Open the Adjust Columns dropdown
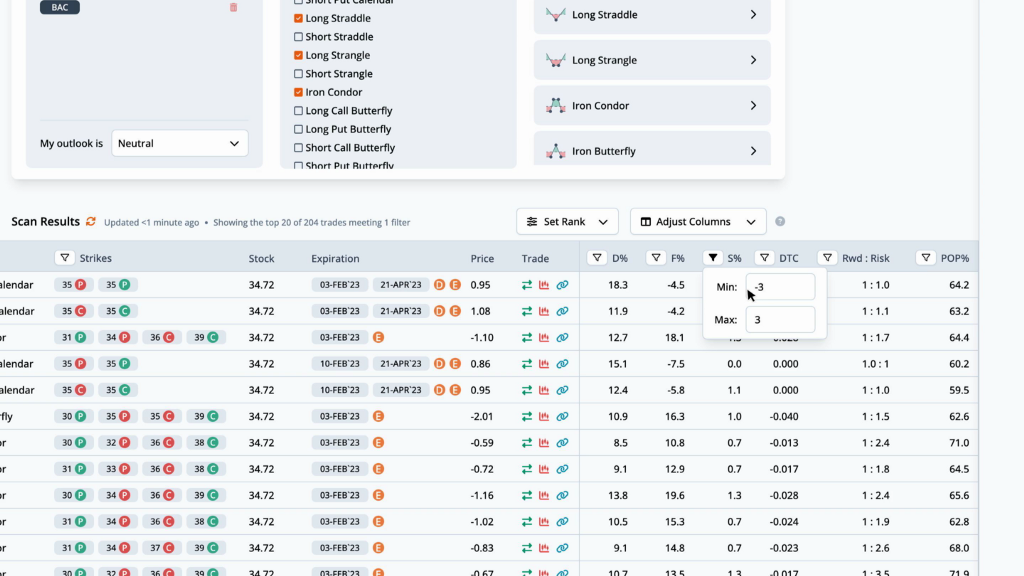This screenshot has width=1024, height=576. [698, 221]
